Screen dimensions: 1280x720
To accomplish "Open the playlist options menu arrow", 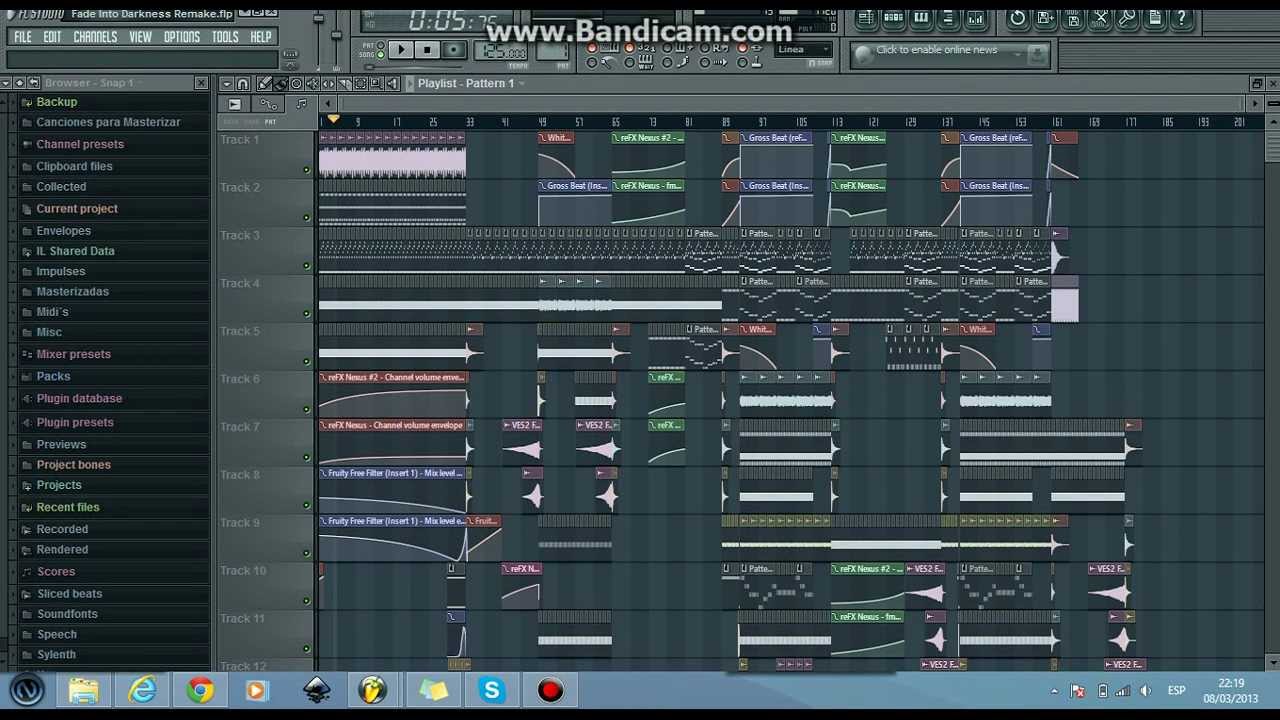I will click(x=227, y=83).
